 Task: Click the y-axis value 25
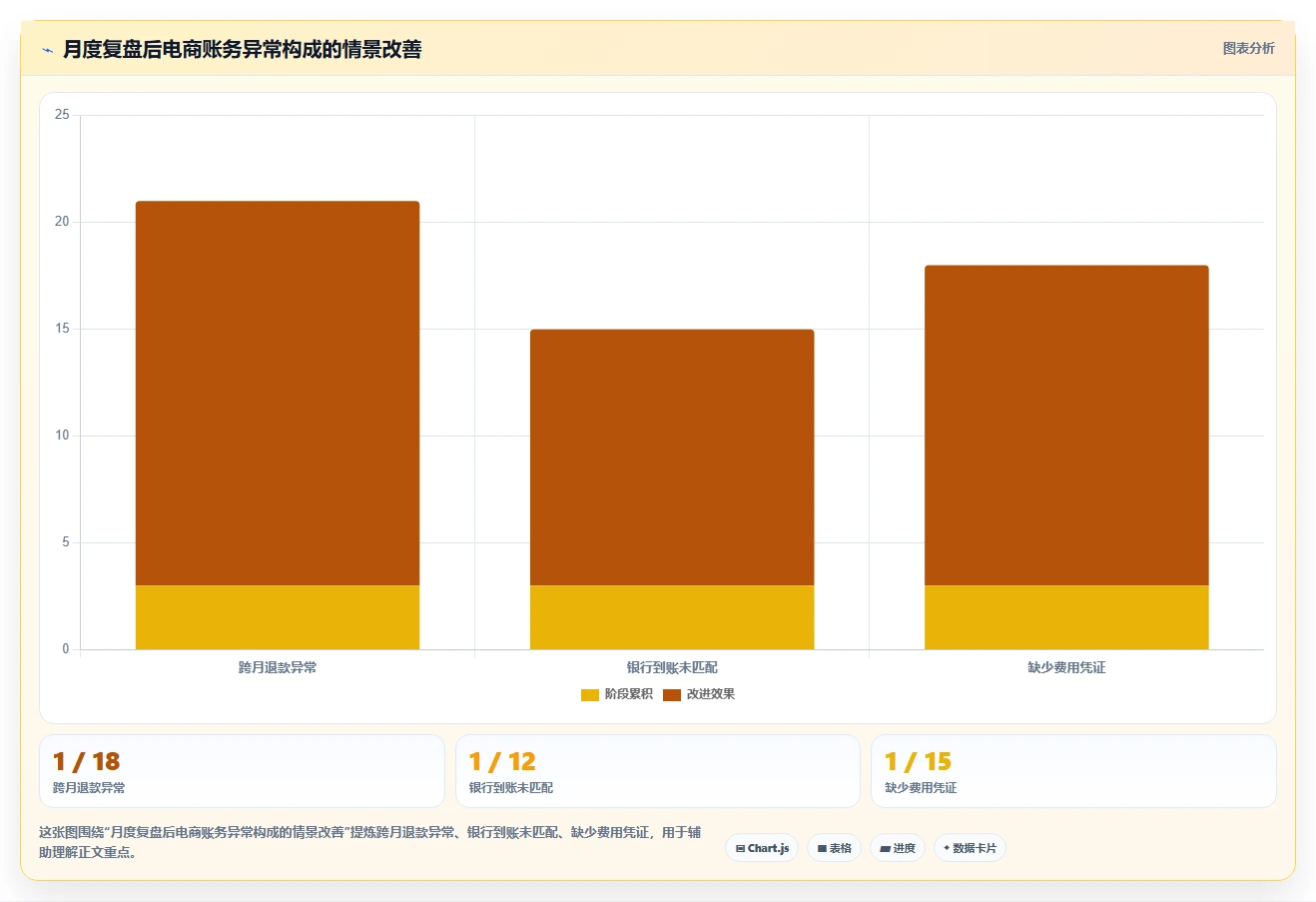(x=62, y=115)
